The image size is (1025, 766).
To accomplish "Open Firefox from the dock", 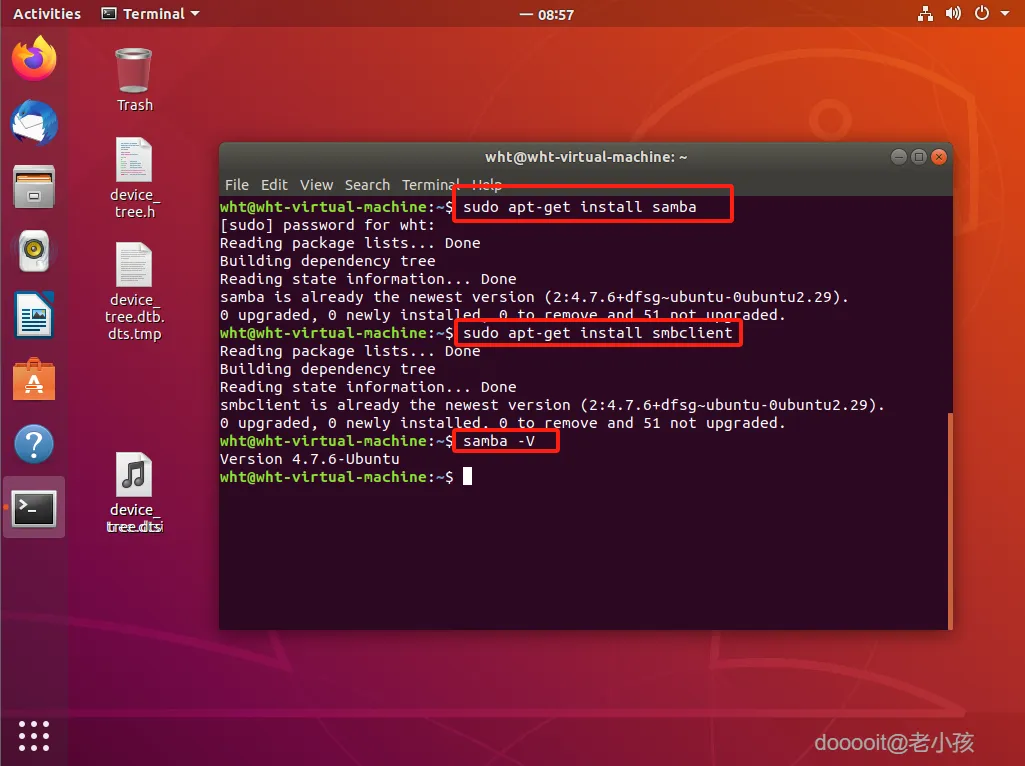I will (34, 58).
